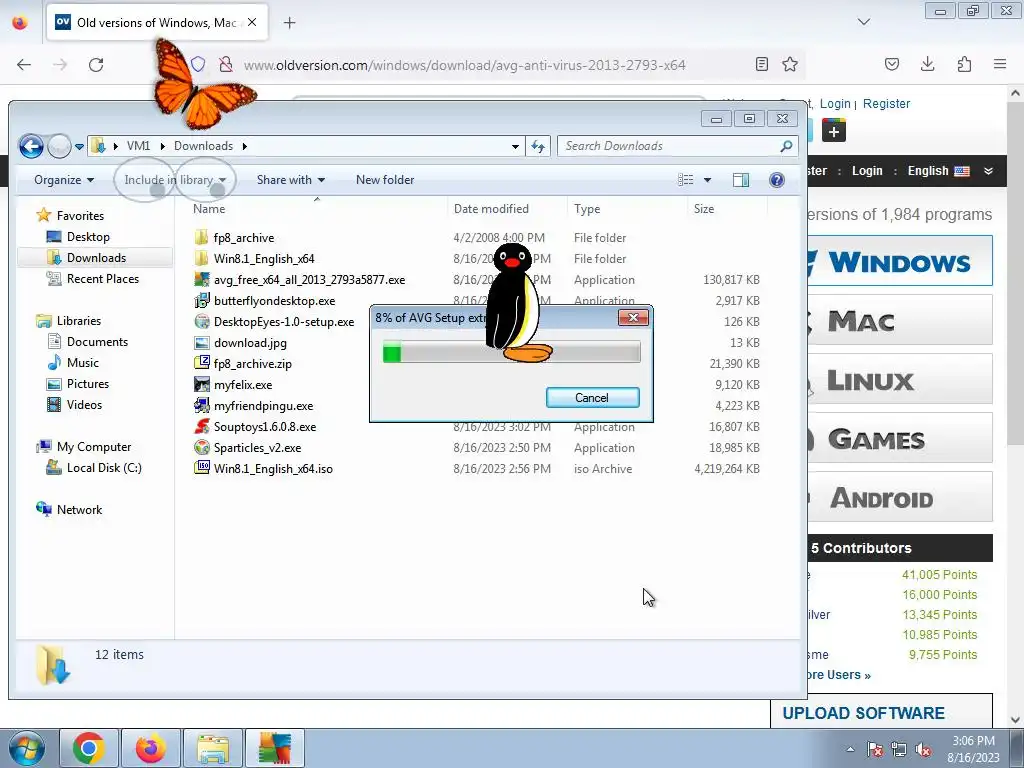Open the Explorer help question mark icon
This screenshot has width=1024, height=768.
(x=776, y=180)
